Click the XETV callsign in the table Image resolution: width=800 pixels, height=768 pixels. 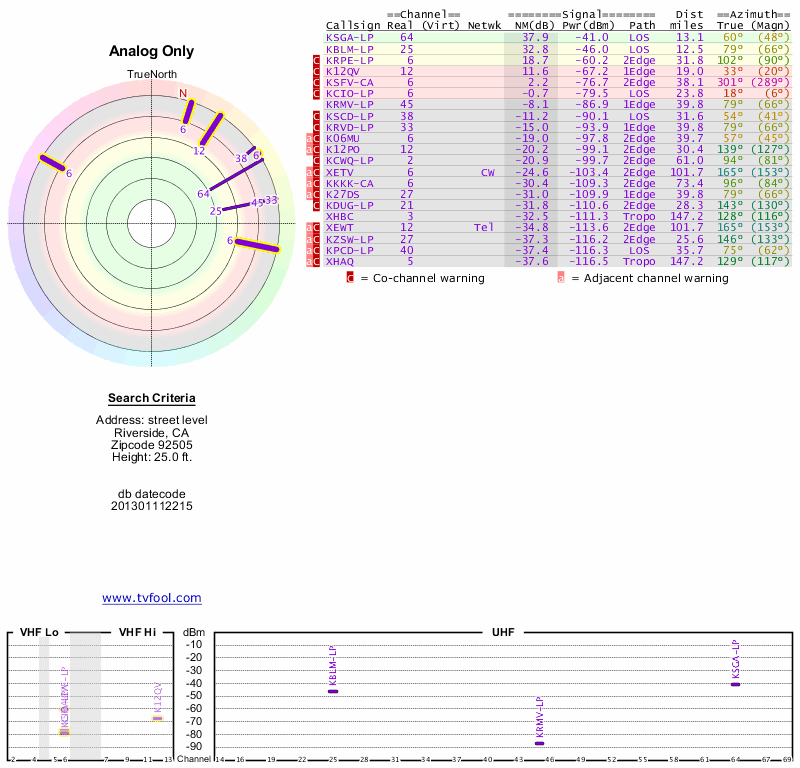coord(340,172)
